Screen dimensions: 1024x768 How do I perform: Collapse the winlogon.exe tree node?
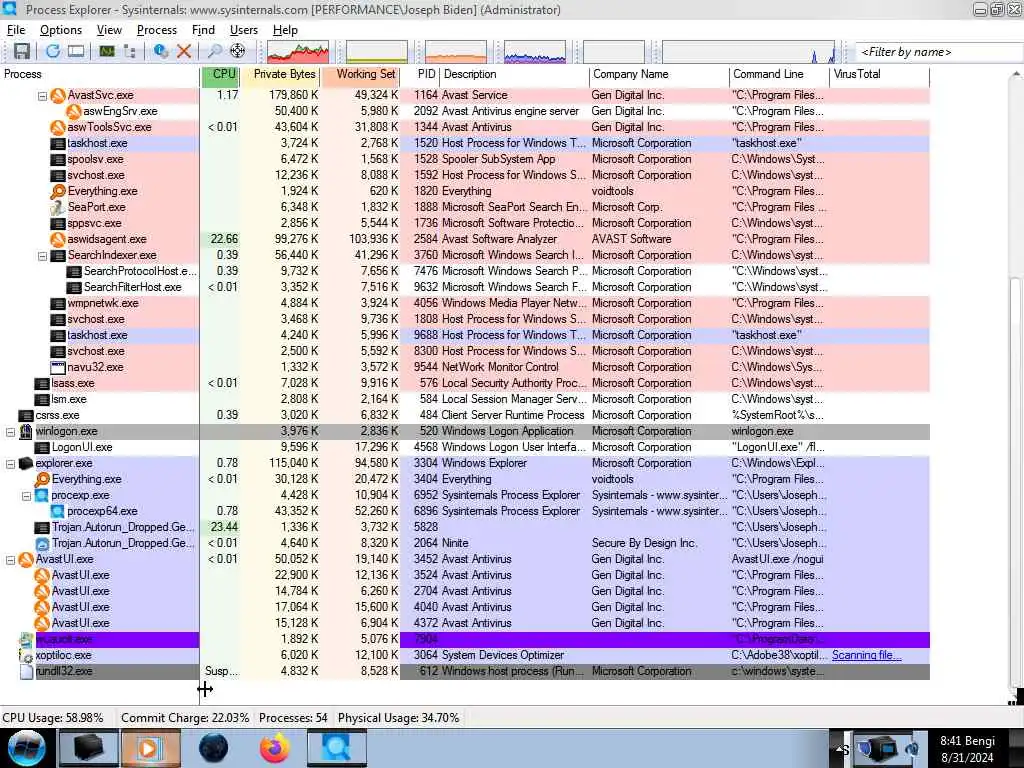tap(10, 432)
